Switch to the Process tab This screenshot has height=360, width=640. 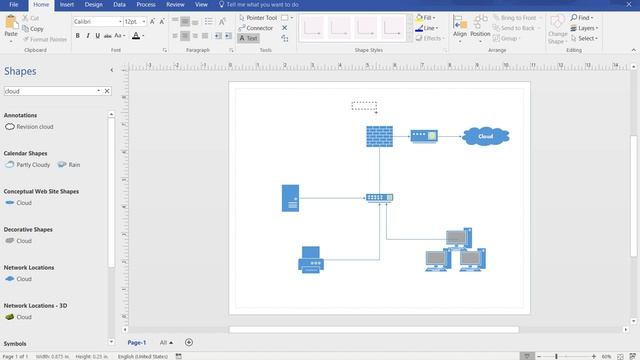tap(146, 4)
